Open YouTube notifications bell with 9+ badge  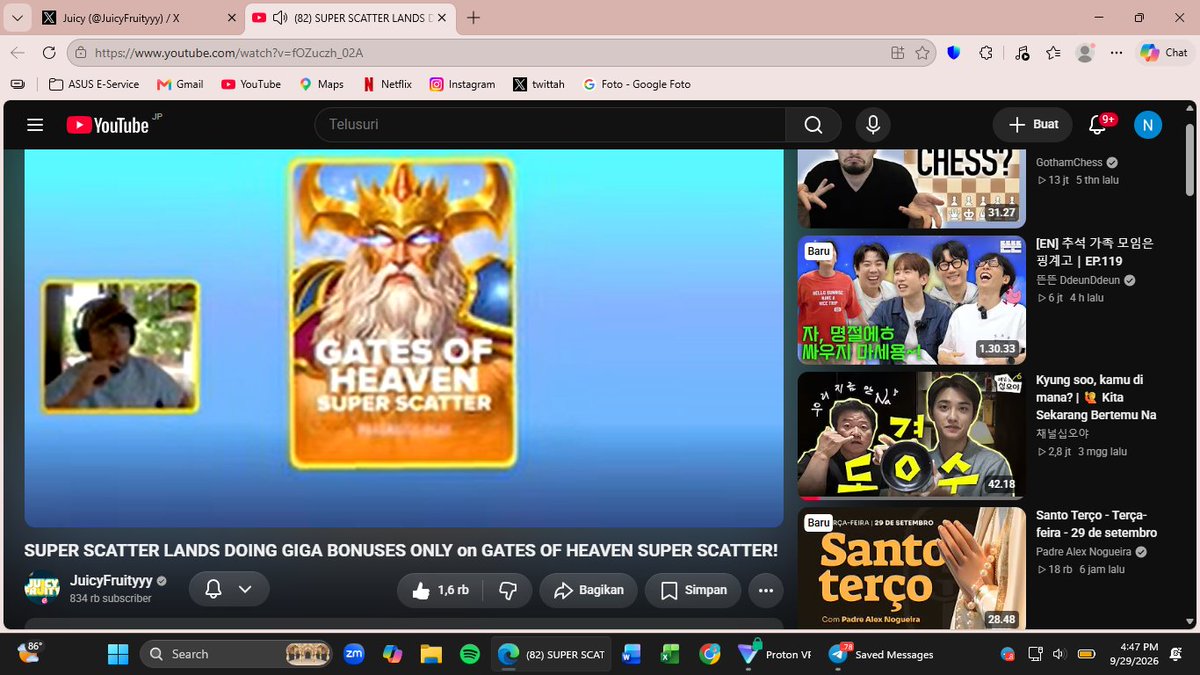pyautogui.click(x=1099, y=124)
